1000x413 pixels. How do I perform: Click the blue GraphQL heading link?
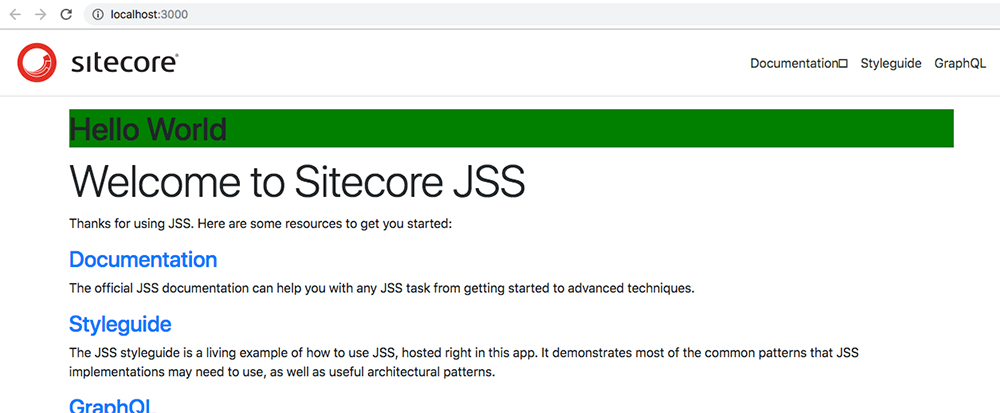112,405
